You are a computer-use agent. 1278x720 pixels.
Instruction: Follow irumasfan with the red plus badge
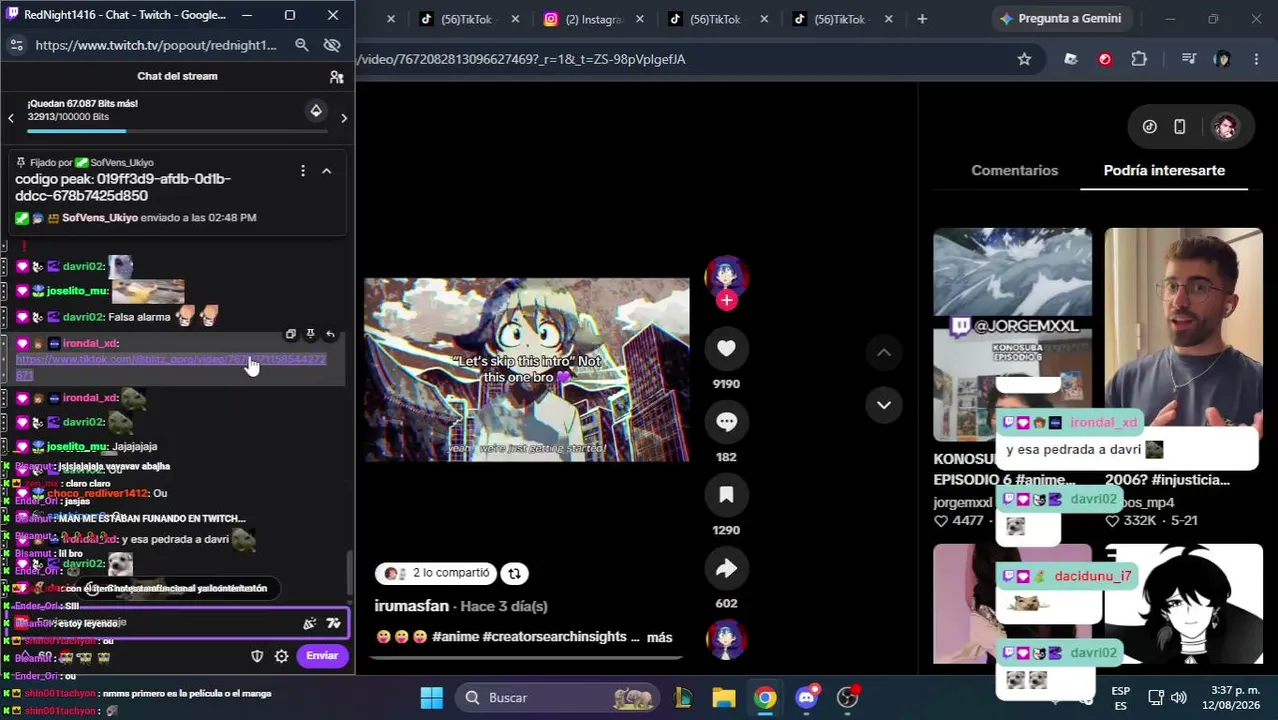[x=726, y=299]
